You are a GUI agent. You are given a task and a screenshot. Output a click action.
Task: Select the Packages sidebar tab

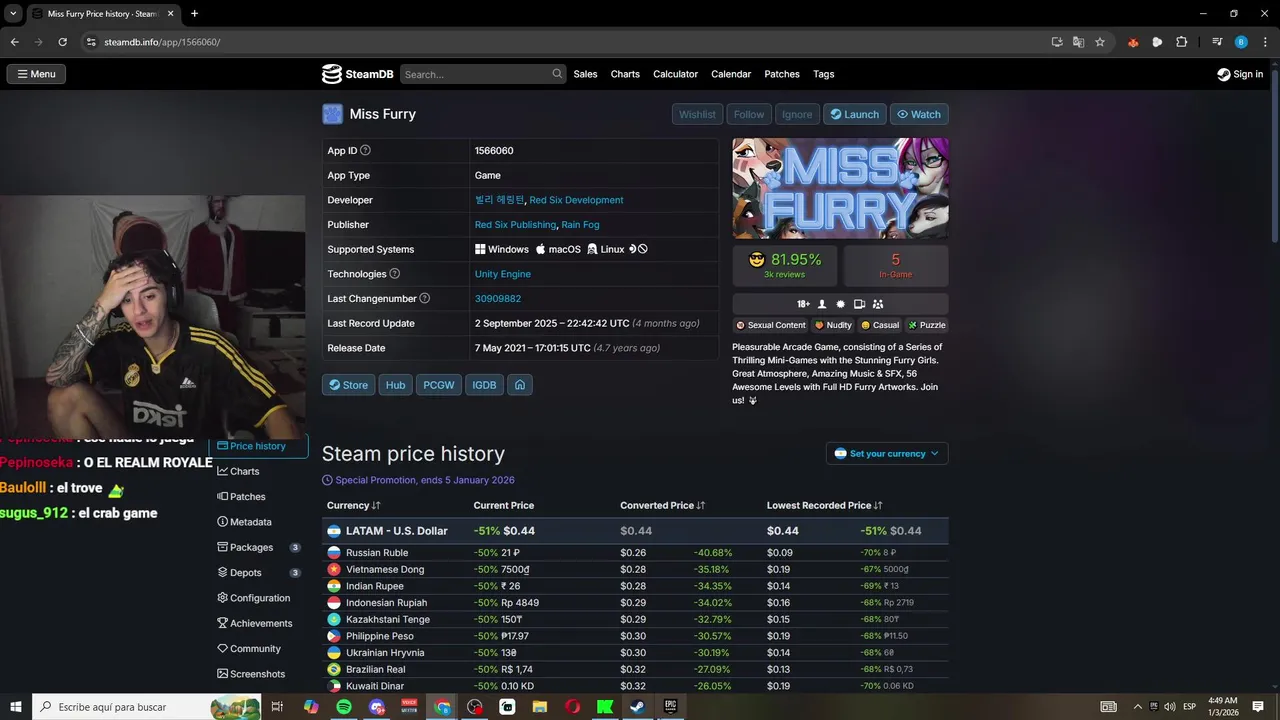258,547
